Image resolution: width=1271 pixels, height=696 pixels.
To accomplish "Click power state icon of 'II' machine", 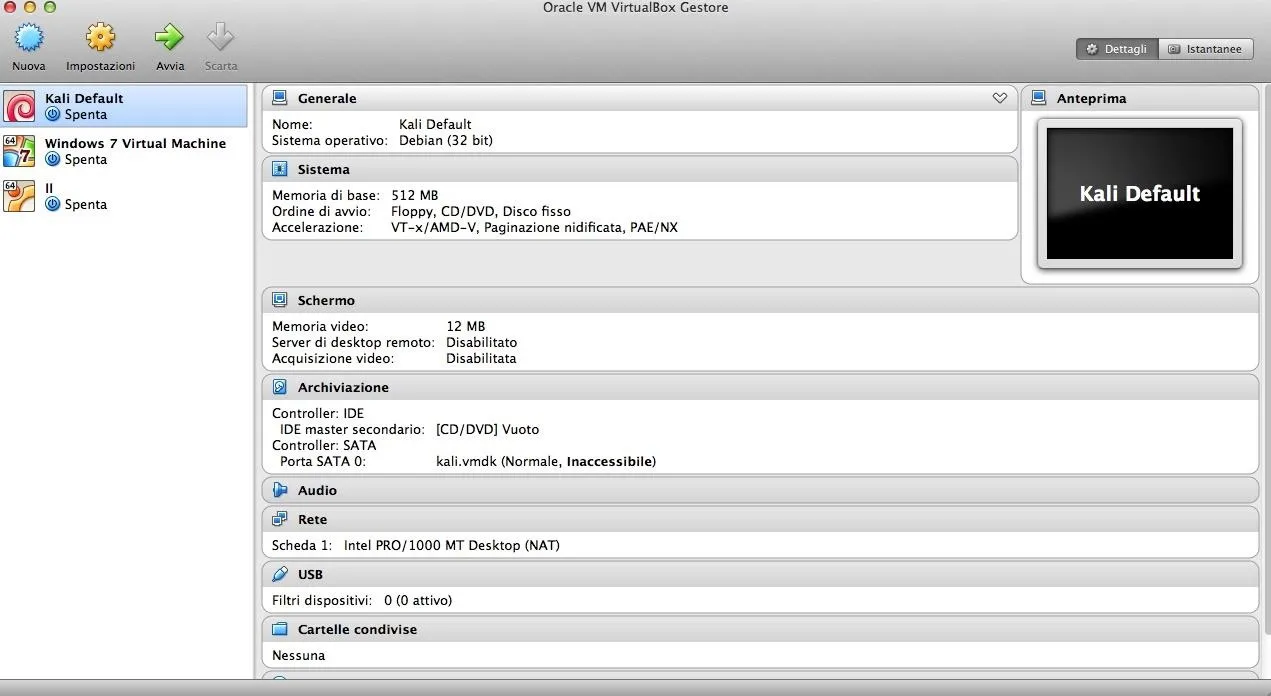I will (x=53, y=204).
